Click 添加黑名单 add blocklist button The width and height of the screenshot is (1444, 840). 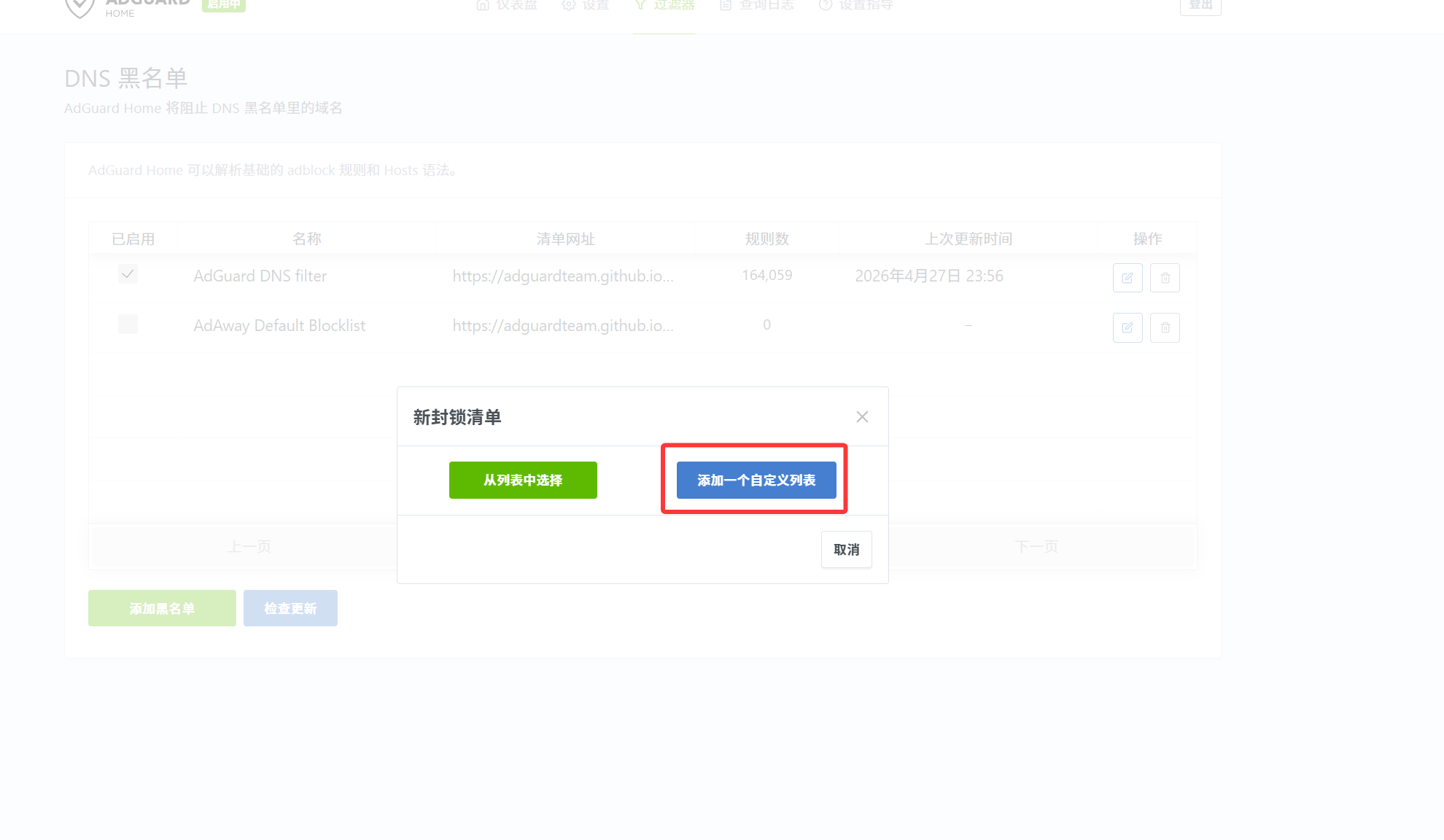click(162, 608)
